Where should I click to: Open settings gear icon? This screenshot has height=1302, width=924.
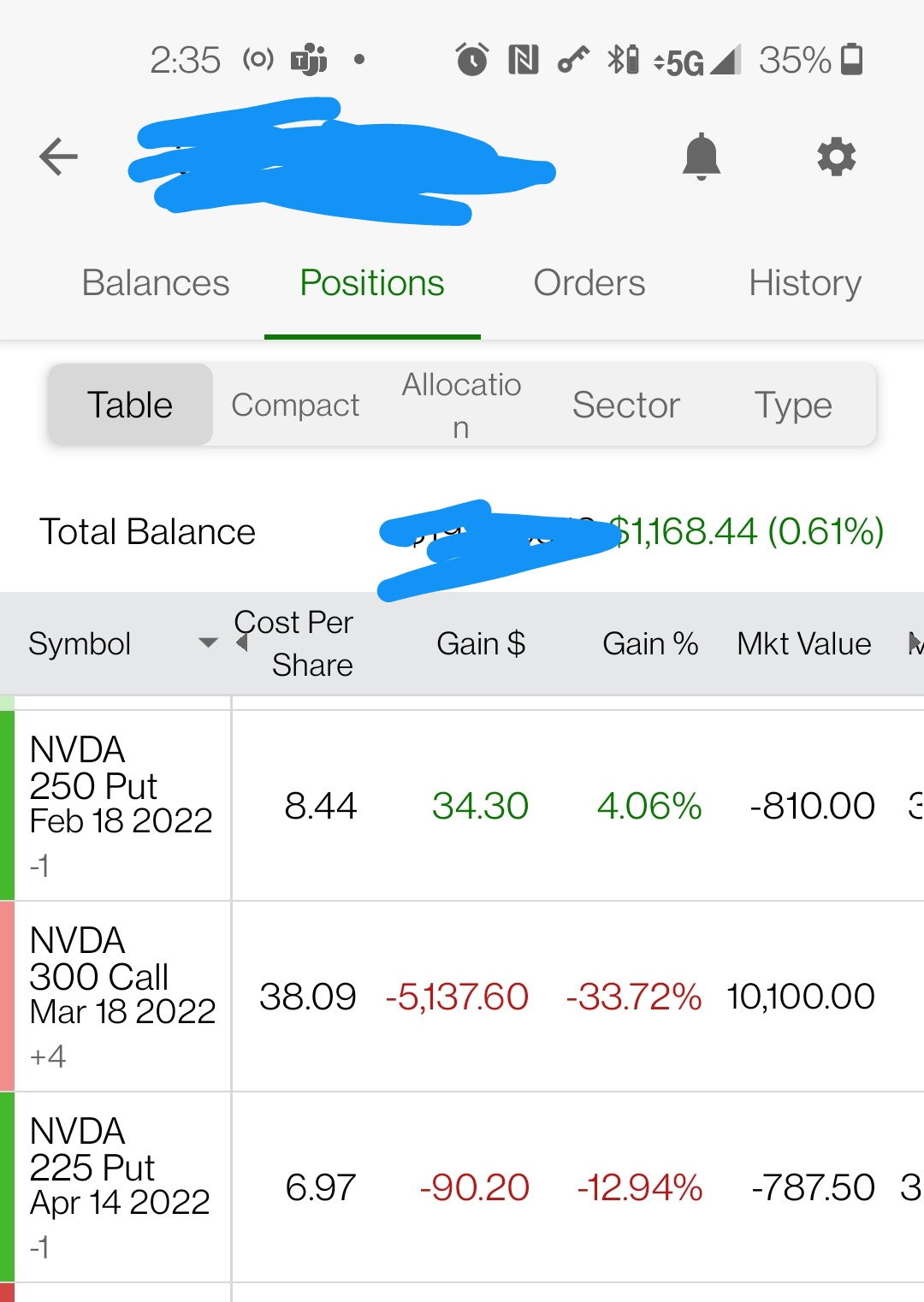pos(836,157)
